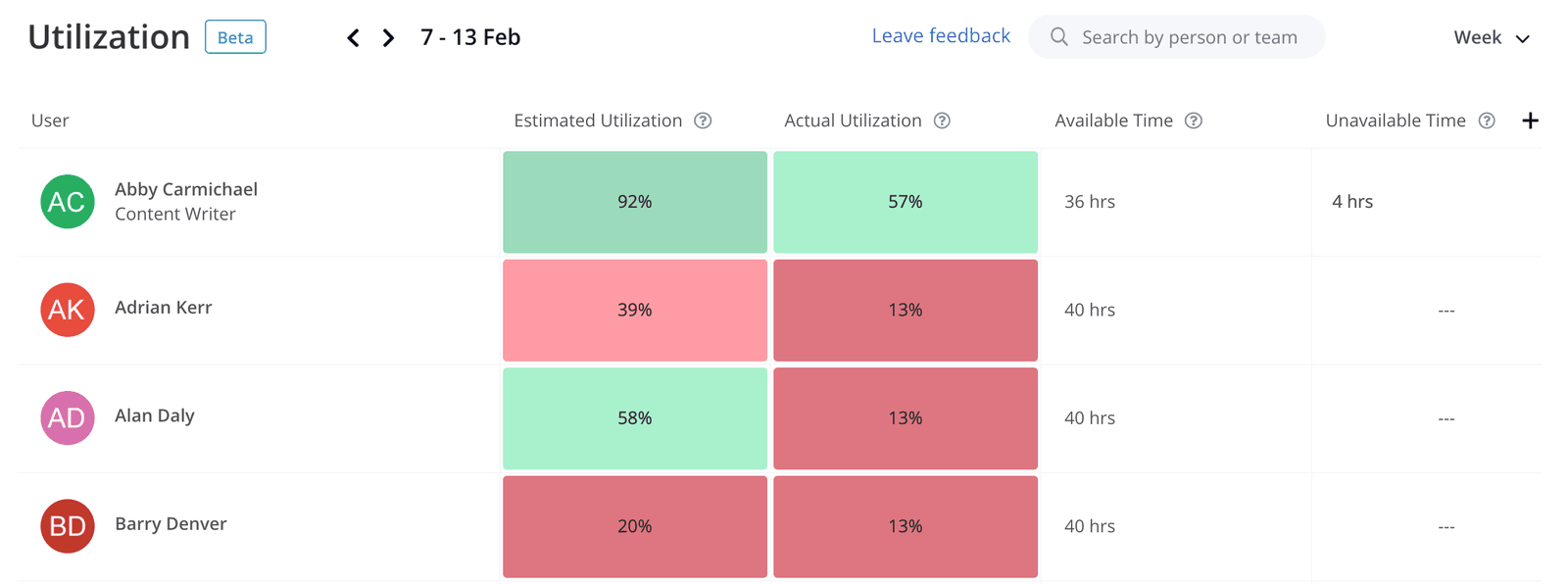Click the Unavailable Time help icon
This screenshot has height=584, width=1568.
pos(1487,121)
